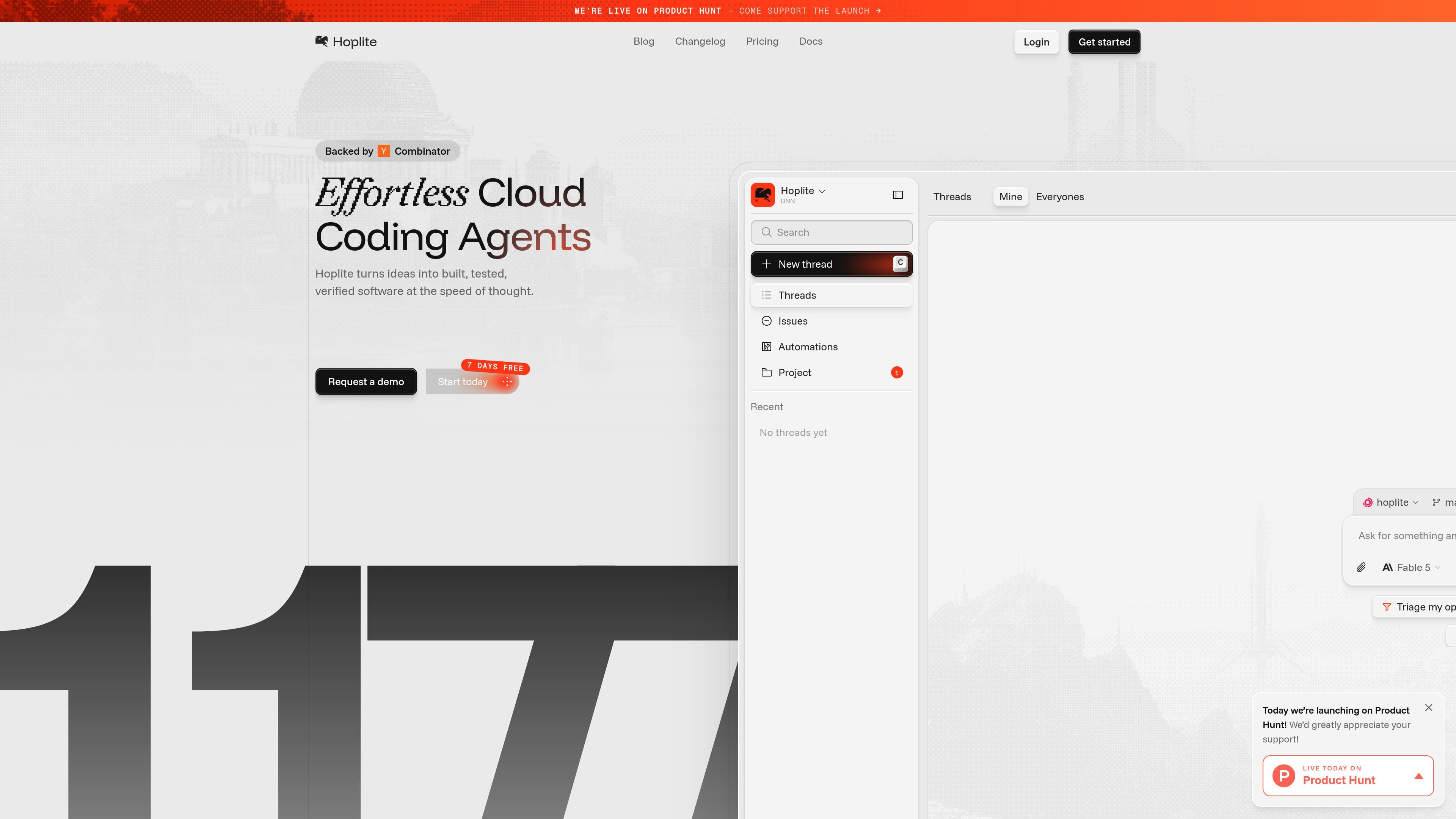Click the 'Threads' heading beside the Mine tab
The image size is (1456, 819).
952,197
